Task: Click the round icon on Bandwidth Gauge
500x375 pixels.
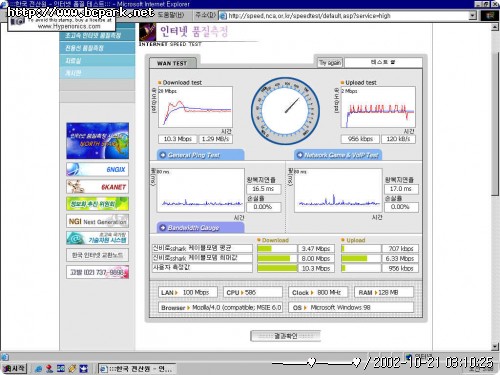Action: [163, 228]
